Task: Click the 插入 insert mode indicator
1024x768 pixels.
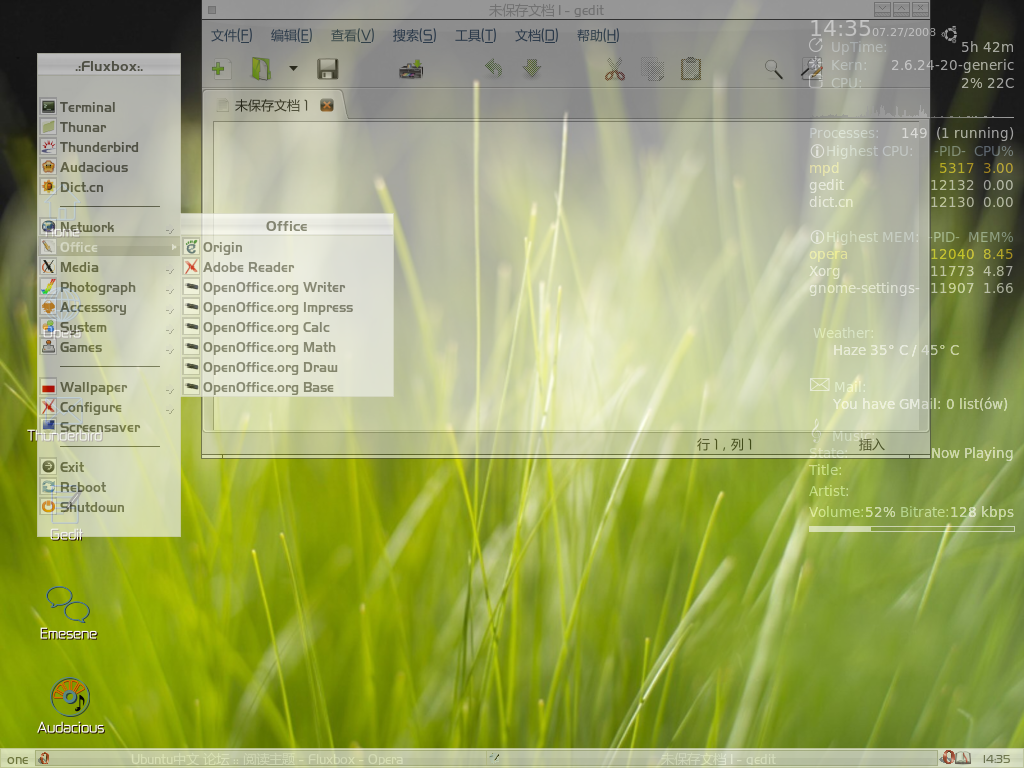Action: click(x=871, y=445)
